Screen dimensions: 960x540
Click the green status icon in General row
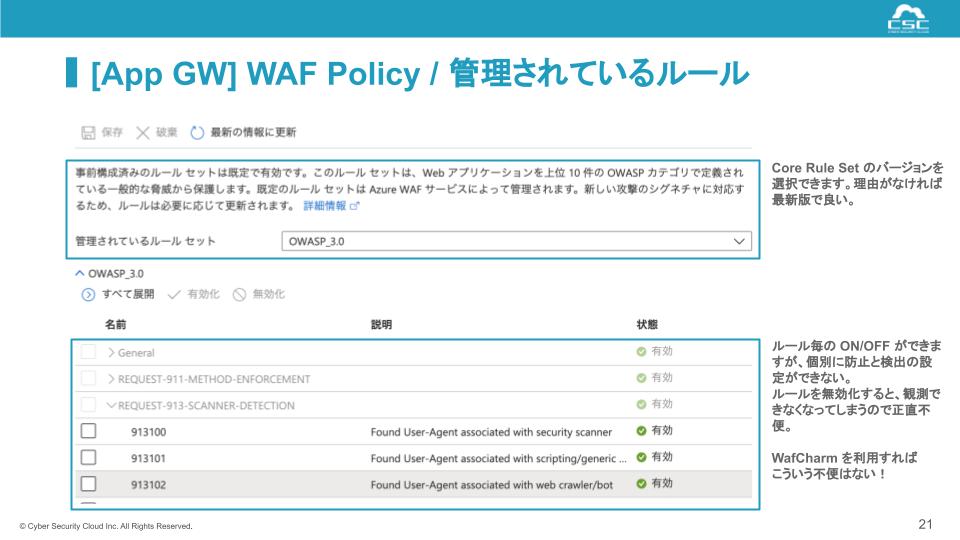coord(641,351)
